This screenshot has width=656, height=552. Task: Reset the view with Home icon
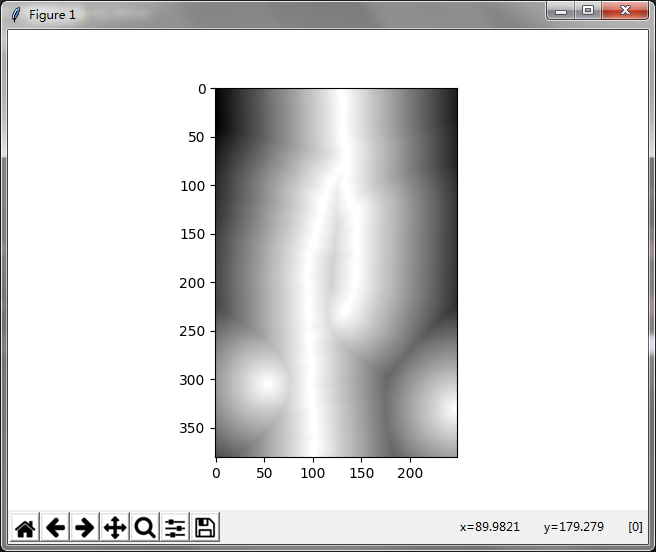(x=25, y=527)
